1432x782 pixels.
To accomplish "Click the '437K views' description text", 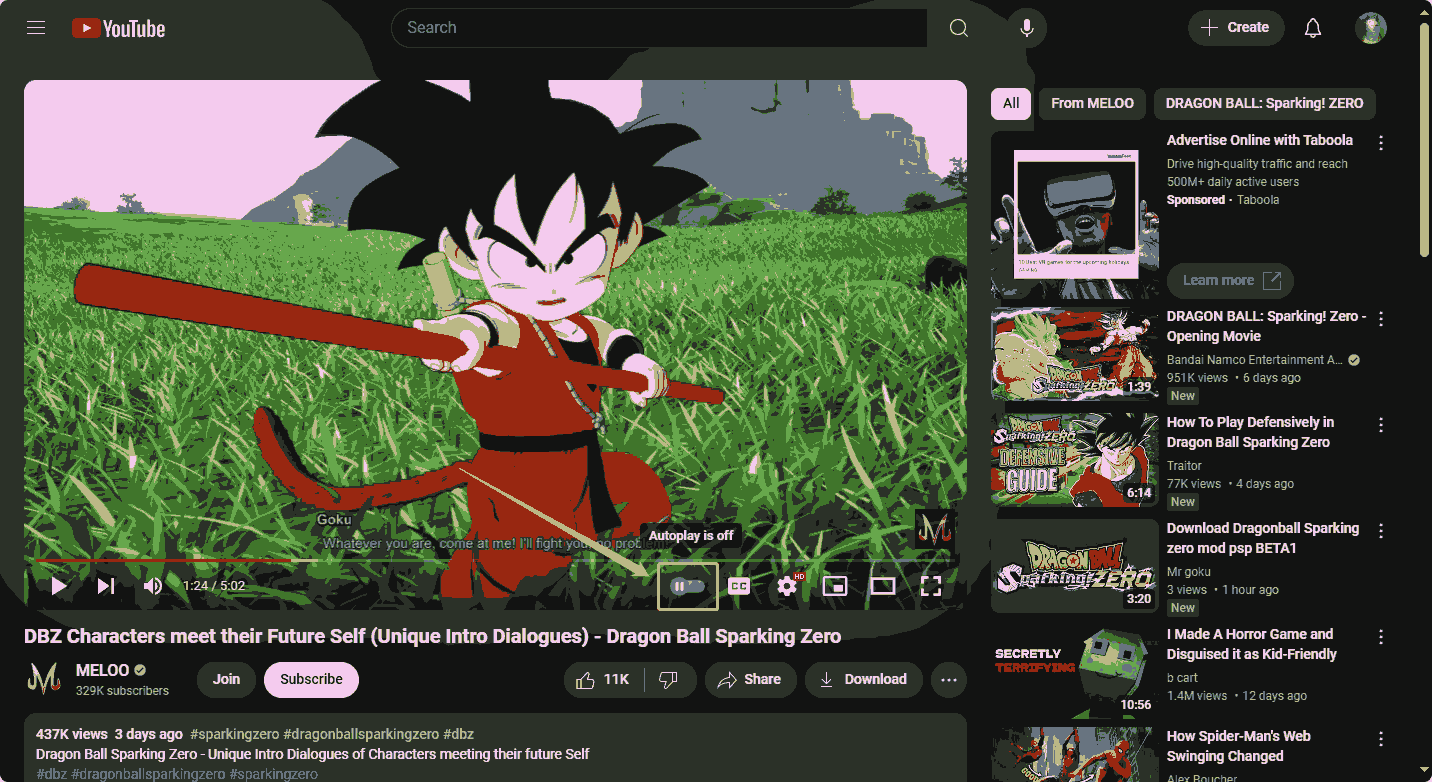I will coord(71,734).
